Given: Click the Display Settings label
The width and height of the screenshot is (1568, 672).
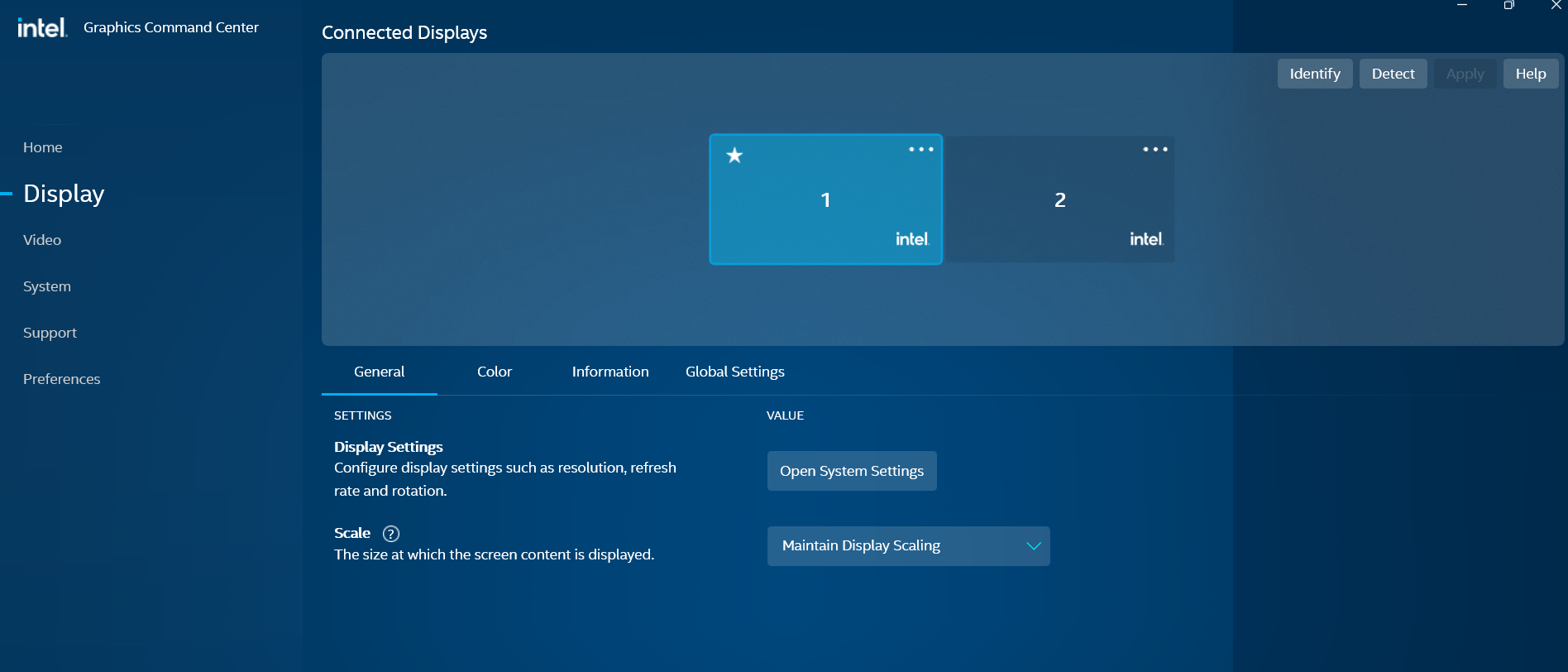Looking at the screenshot, I should pos(389,447).
